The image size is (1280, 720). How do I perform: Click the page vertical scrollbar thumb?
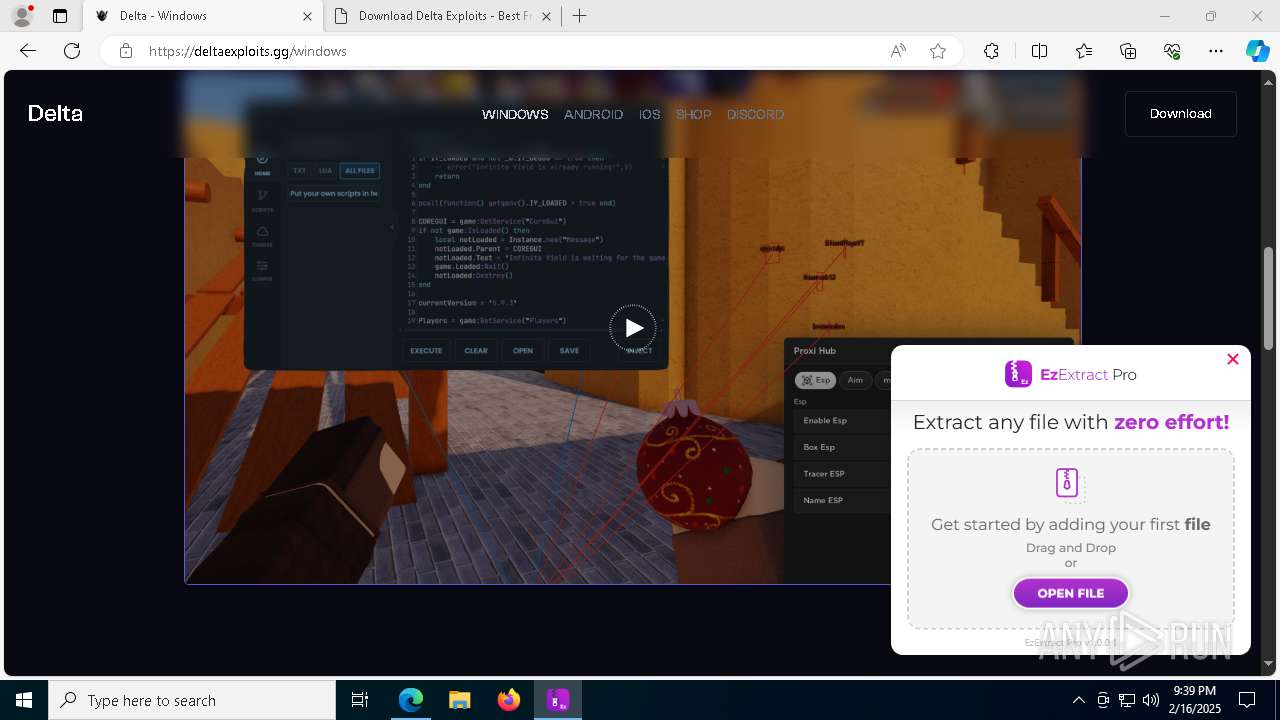[1269, 298]
